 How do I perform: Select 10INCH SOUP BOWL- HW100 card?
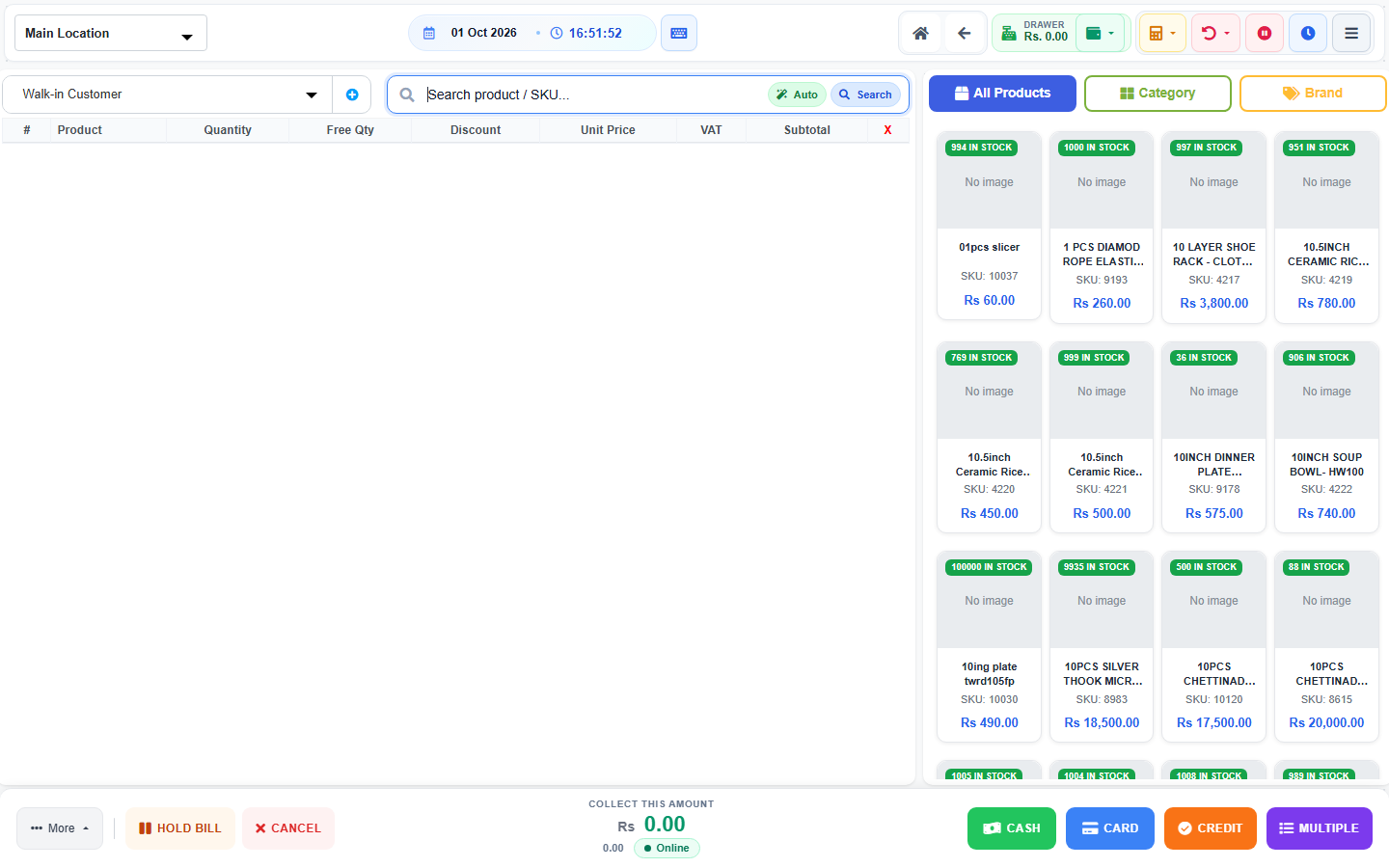(x=1327, y=436)
